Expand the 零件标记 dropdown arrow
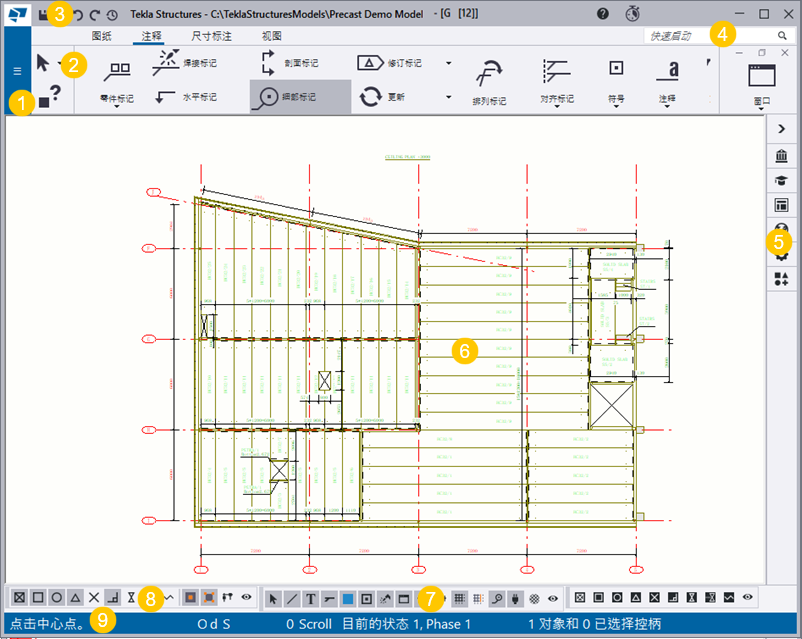 pyautogui.click(x=117, y=106)
